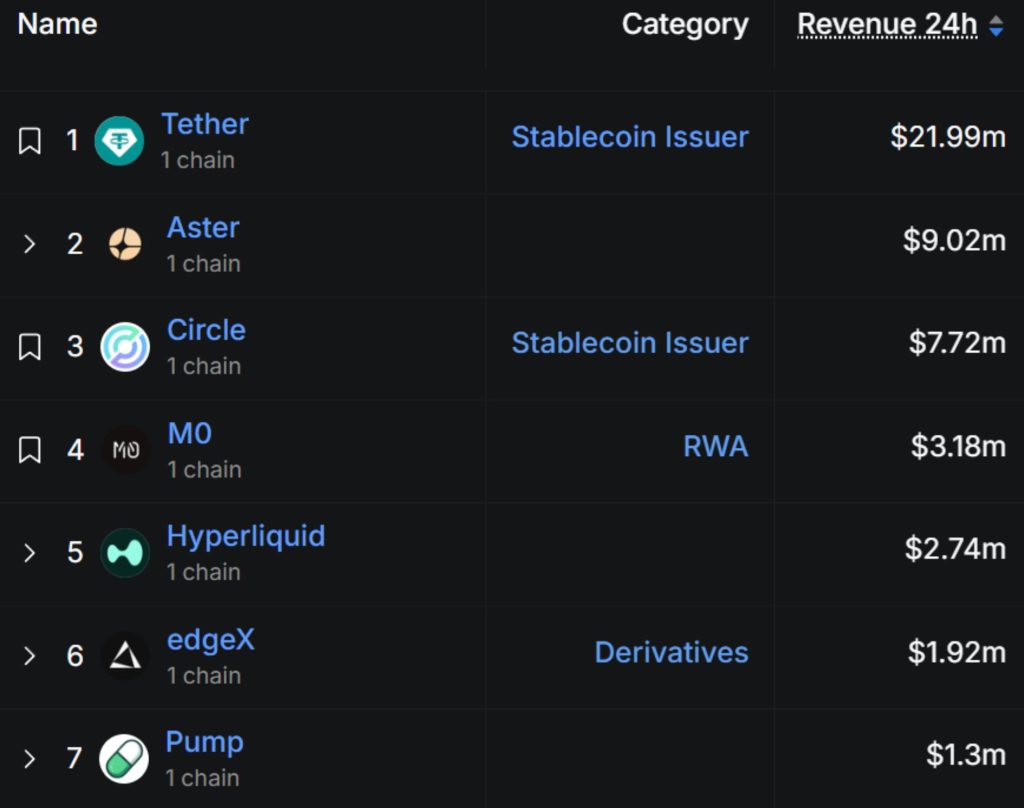Expand the Hyperliquid row chevron
The width and height of the screenshot is (1024, 808).
pos(29,552)
